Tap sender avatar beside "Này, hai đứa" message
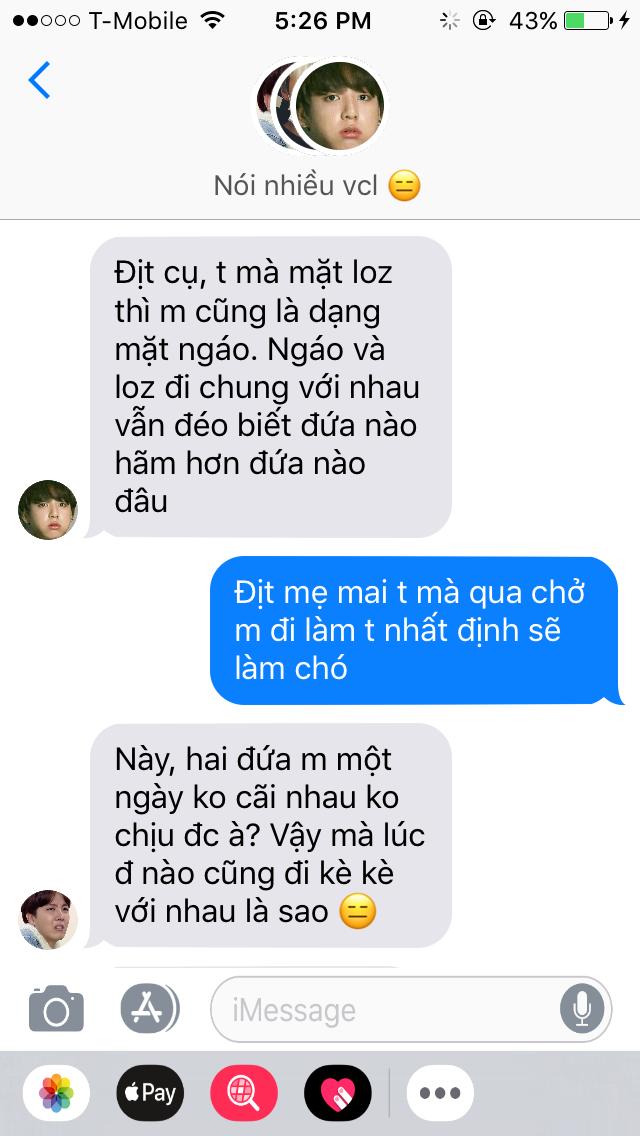Screen dimensions: 640x1136 tap(48, 920)
